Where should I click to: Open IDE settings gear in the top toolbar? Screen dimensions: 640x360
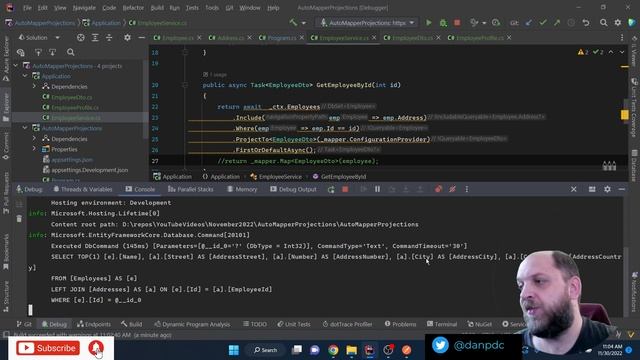pos(618,23)
